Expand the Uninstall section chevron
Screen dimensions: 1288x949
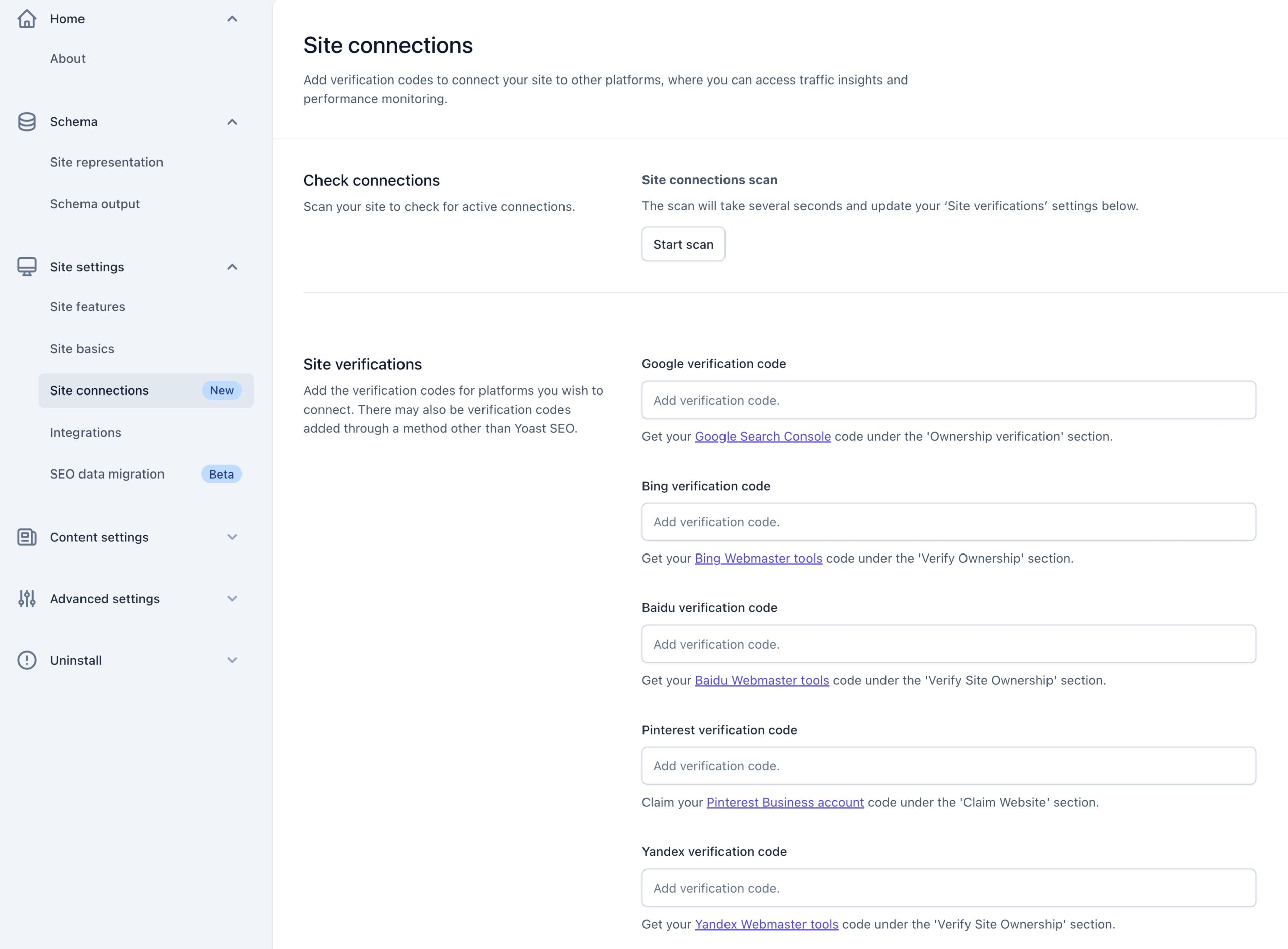point(232,660)
